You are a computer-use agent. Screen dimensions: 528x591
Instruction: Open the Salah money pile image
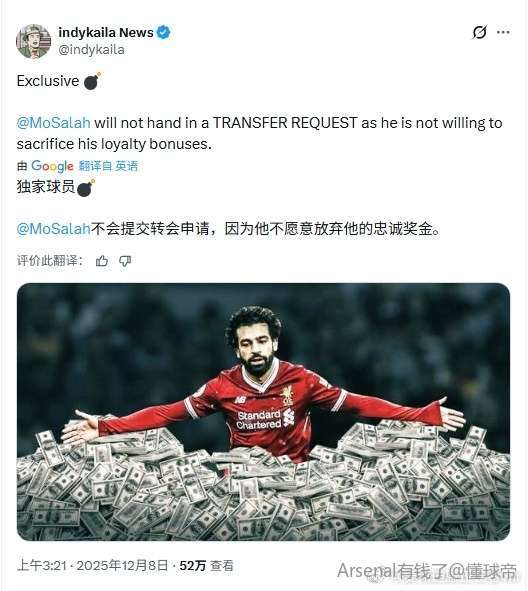[263, 412]
